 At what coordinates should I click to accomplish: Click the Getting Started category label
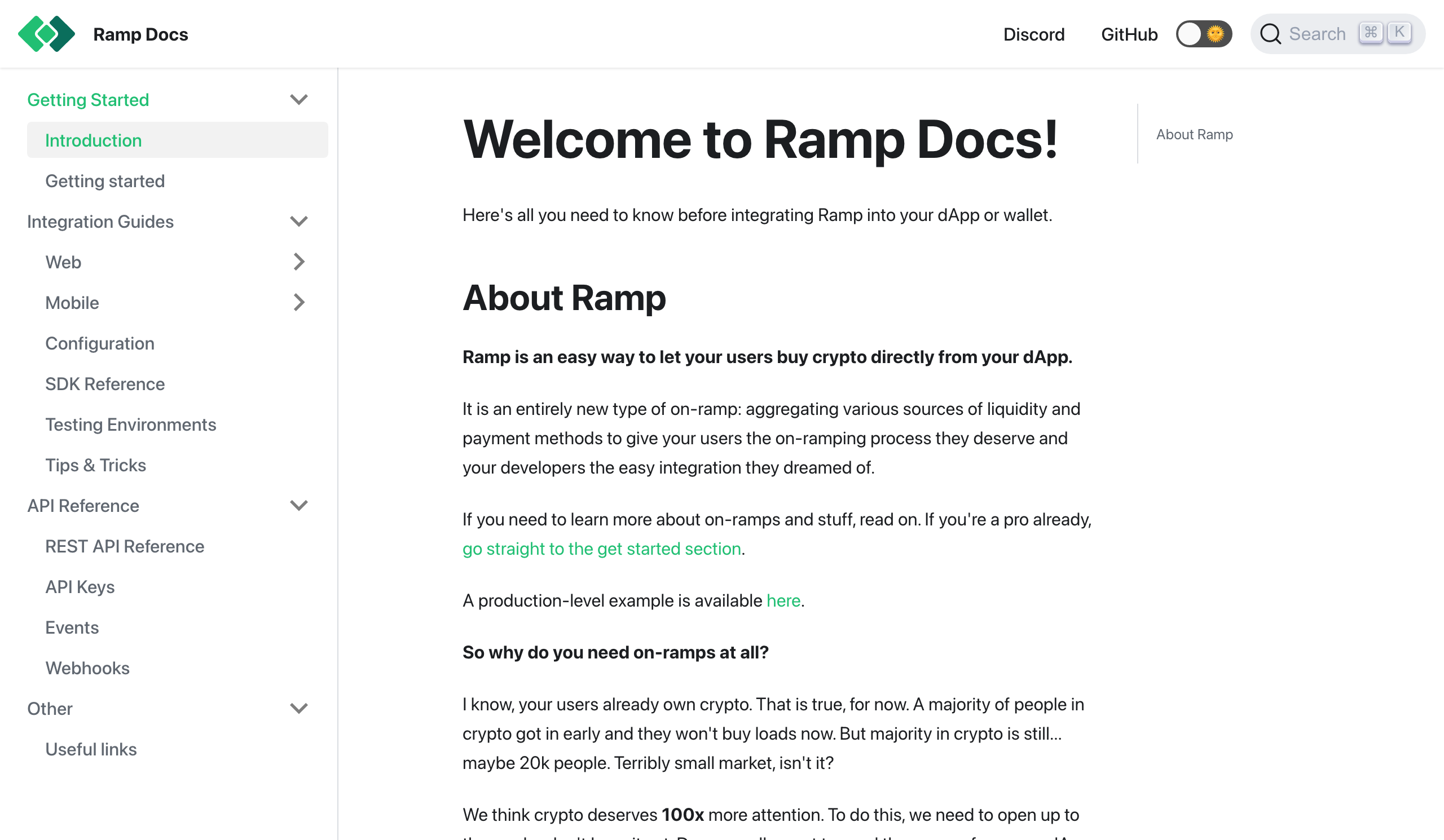87,100
